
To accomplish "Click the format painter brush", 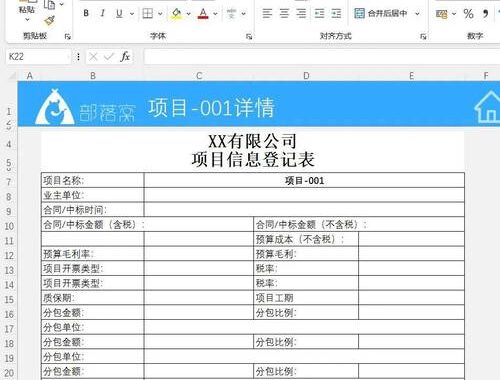I will tap(49, 21).
